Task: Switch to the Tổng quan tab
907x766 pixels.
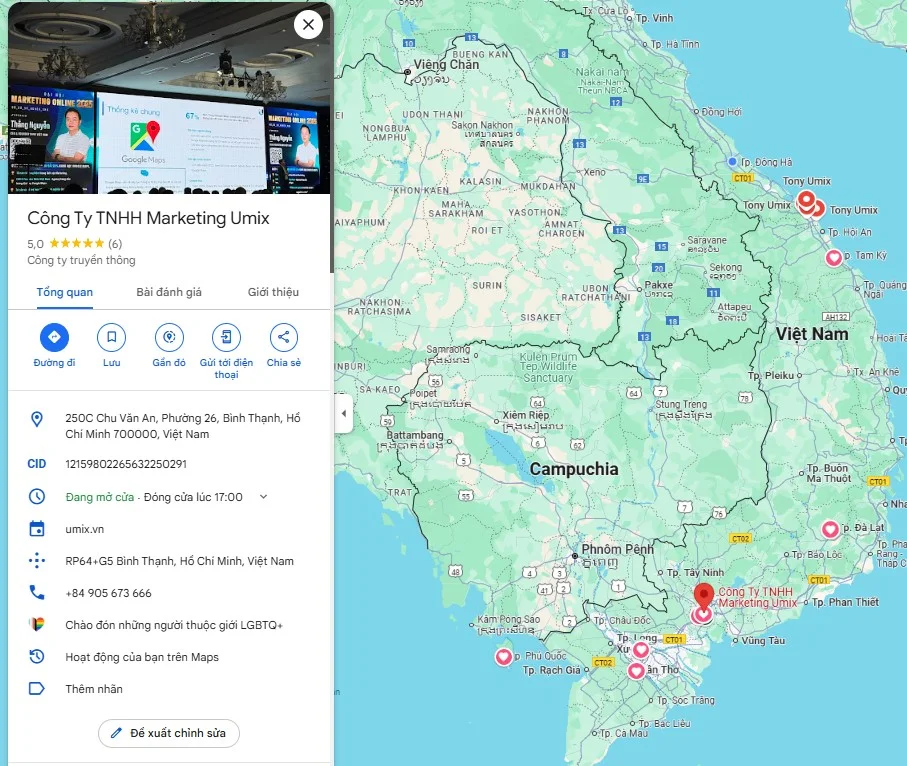Action: click(x=65, y=292)
